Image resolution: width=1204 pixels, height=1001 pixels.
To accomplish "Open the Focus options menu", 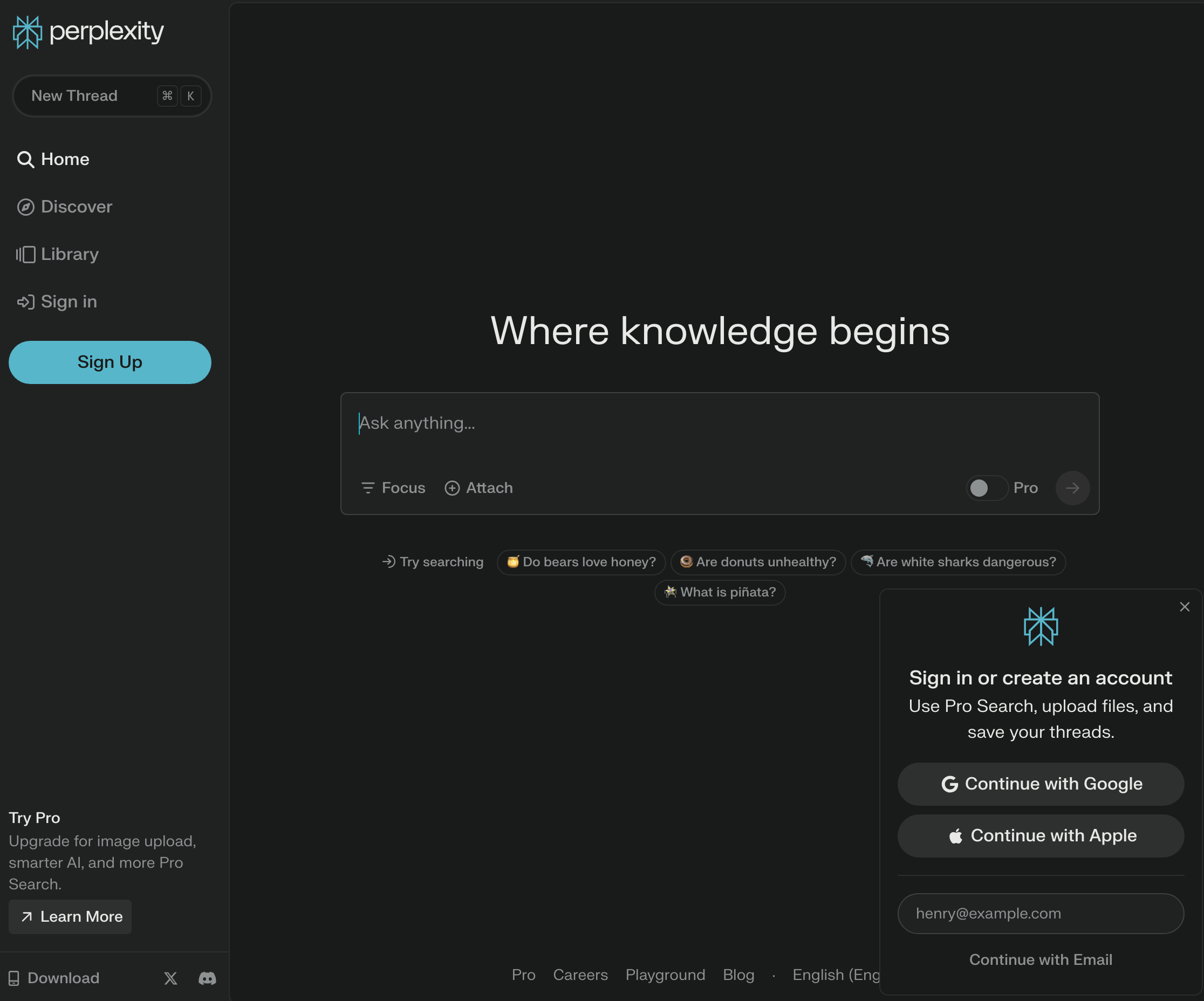I will [x=393, y=488].
